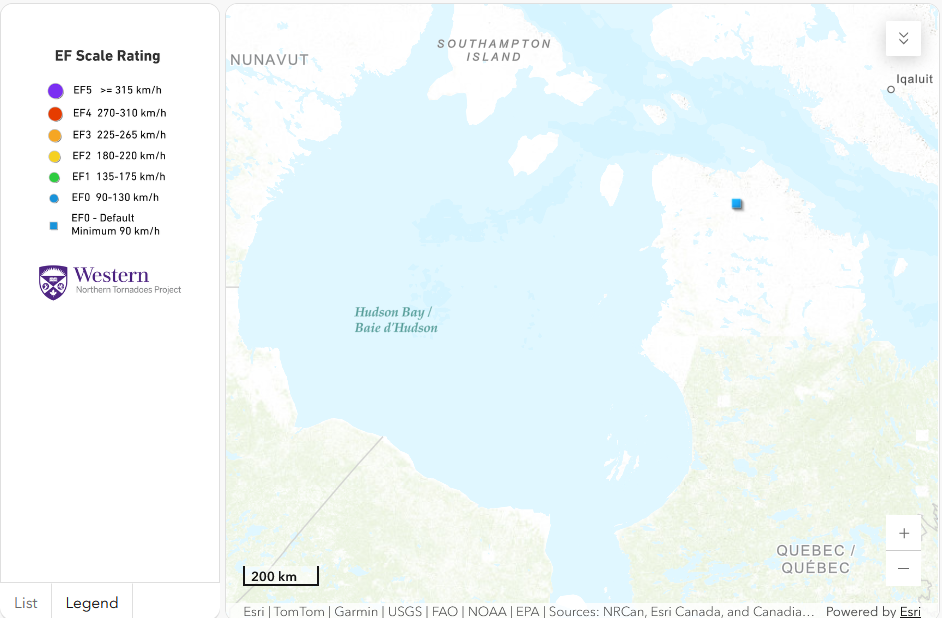Click the Western Northern Tornadoes Project logo
Image resolution: width=942 pixels, height=618 pixels.
tap(110, 282)
